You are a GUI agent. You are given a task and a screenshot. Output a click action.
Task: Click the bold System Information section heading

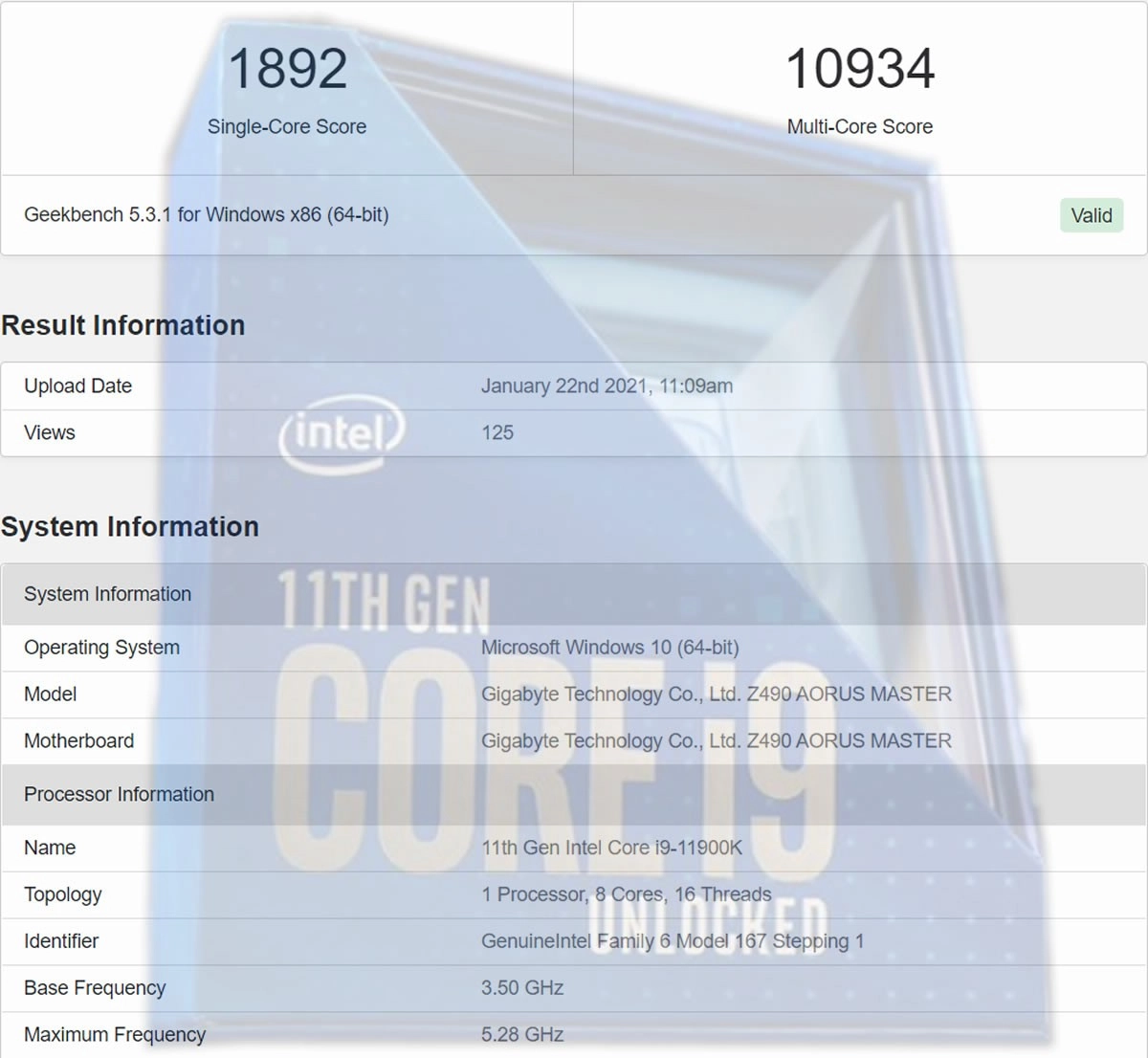point(130,527)
